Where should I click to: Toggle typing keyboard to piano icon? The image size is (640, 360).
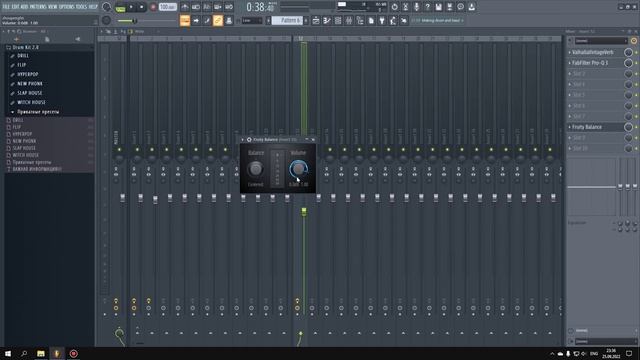pyautogui.click(x=185, y=20)
